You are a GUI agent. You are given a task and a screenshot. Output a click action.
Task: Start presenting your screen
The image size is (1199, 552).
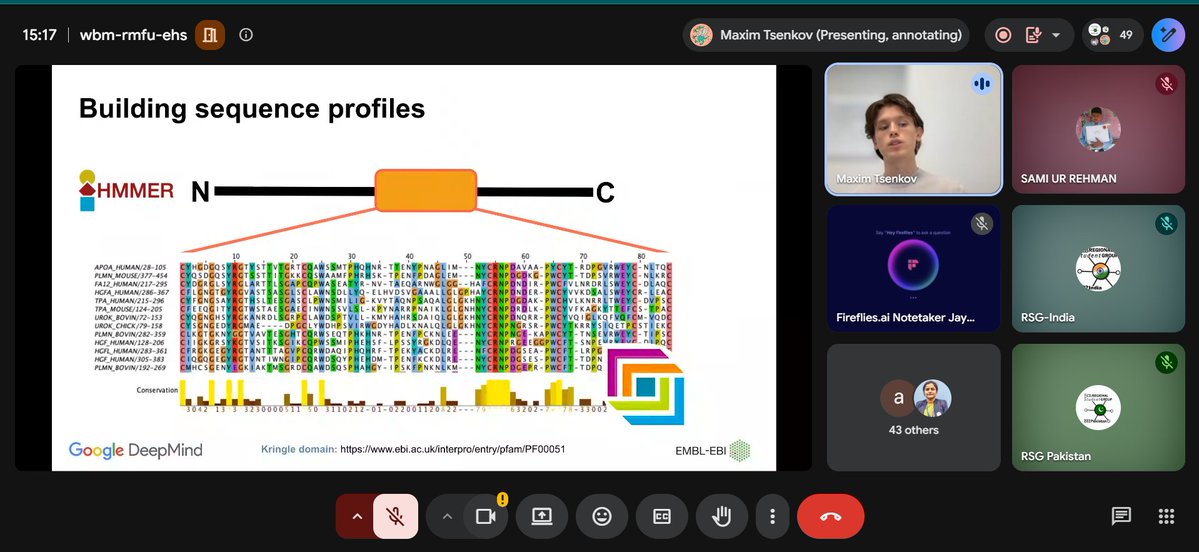click(x=541, y=516)
